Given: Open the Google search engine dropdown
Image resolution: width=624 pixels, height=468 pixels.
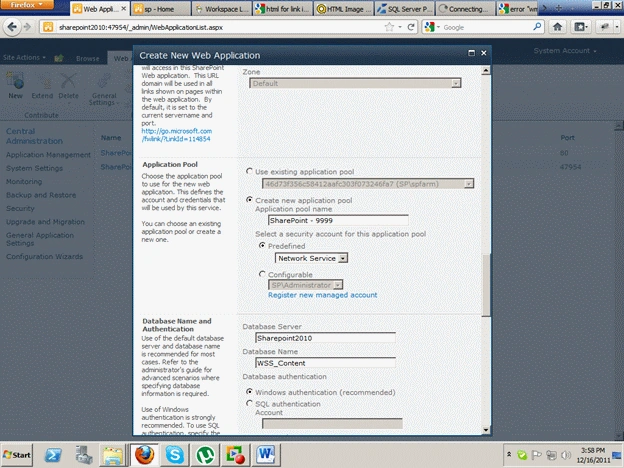Looking at the screenshot, I should pyautogui.click(x=432, y=27).
